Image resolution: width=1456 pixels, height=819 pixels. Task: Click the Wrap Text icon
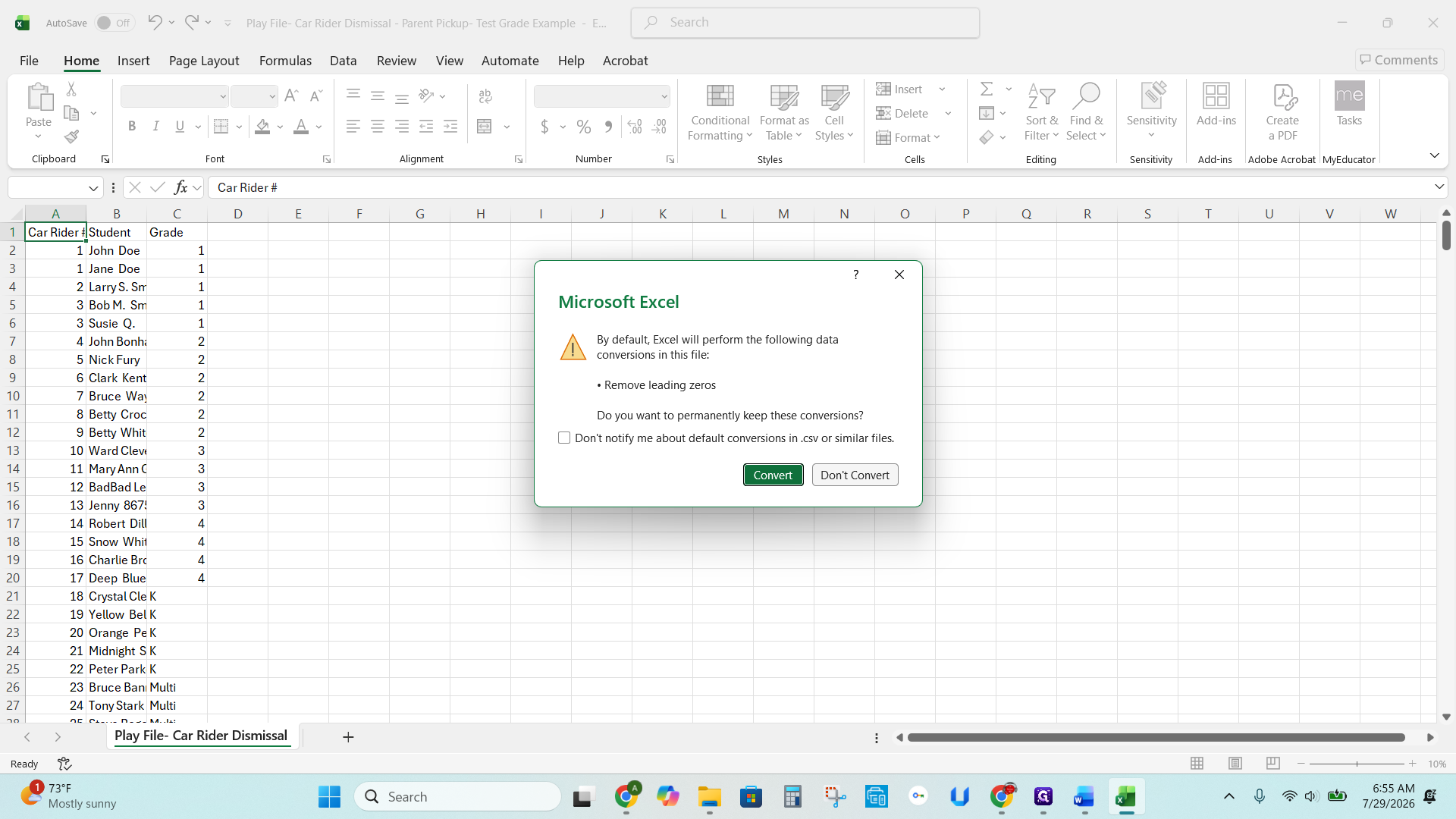click(486, 96)
